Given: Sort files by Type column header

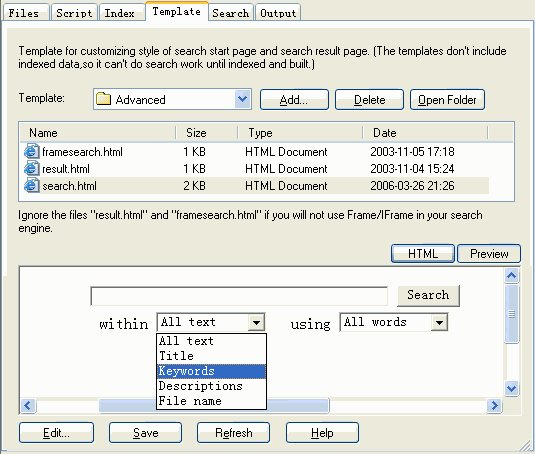Looking at the screenshot, I should 300,133.
